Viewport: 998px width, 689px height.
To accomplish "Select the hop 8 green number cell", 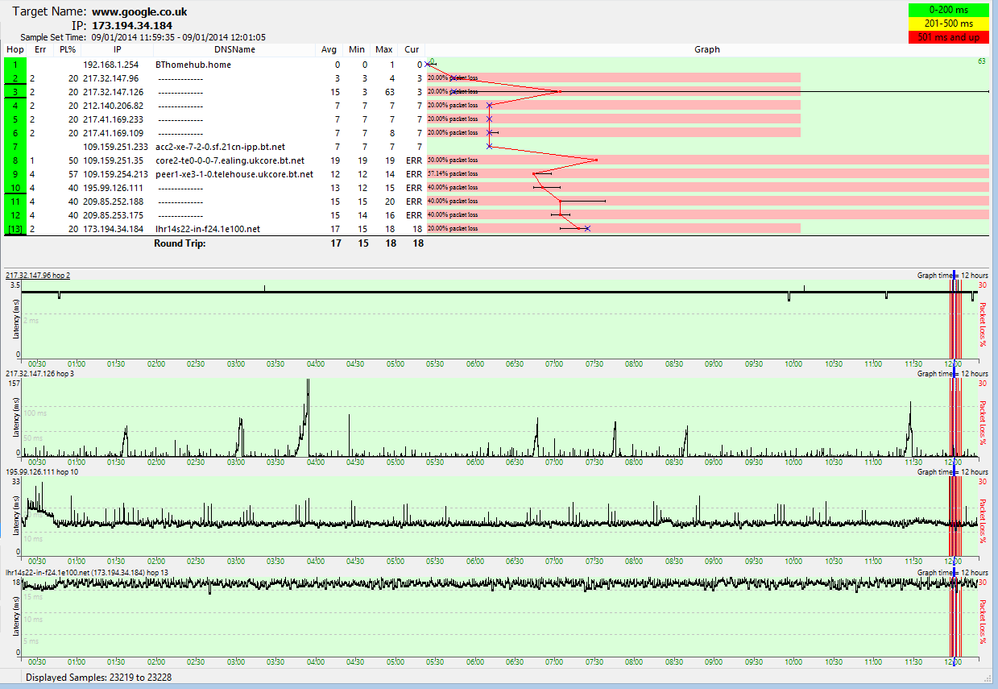I will pos(15,160).
